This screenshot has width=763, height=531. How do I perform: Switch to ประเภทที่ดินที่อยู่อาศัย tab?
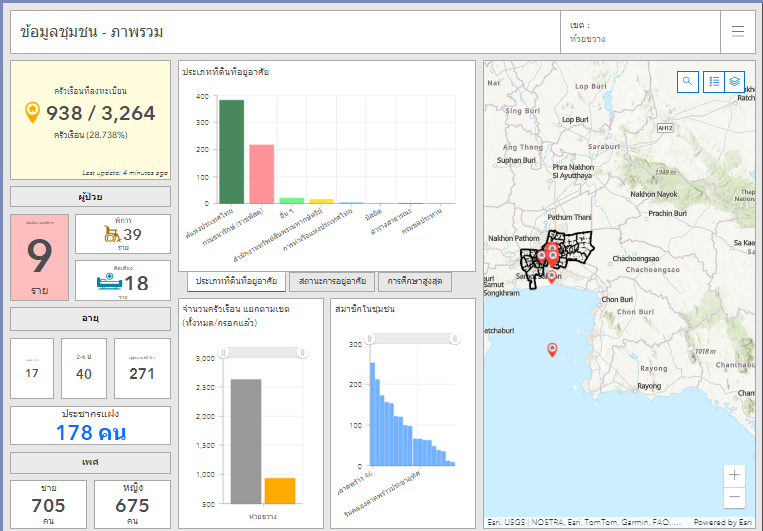(235, 281)
